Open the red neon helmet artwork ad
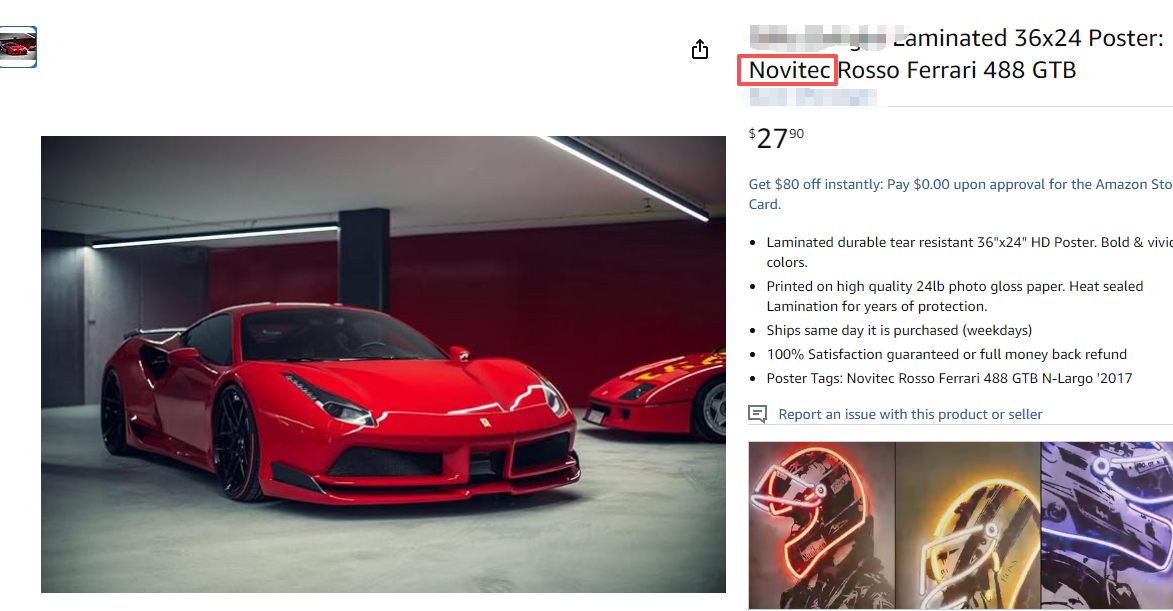The width and height of the screenshot is (1173, 611). click(821, 525)
